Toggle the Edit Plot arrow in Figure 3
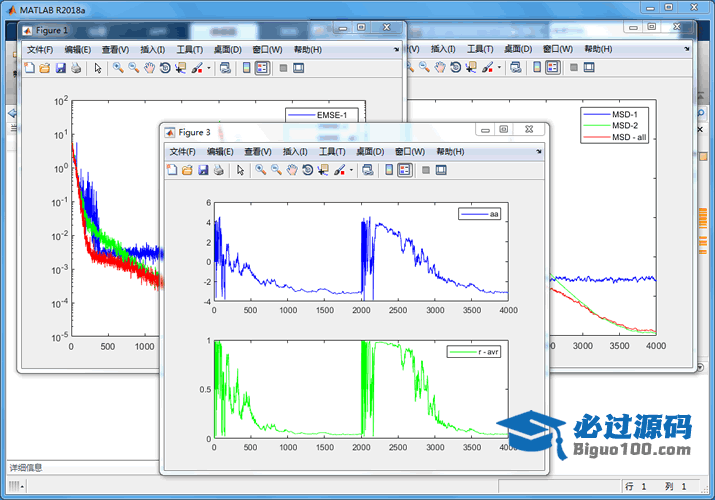The height and width of the screenshot is (500, 715). (x=240, y=170)
